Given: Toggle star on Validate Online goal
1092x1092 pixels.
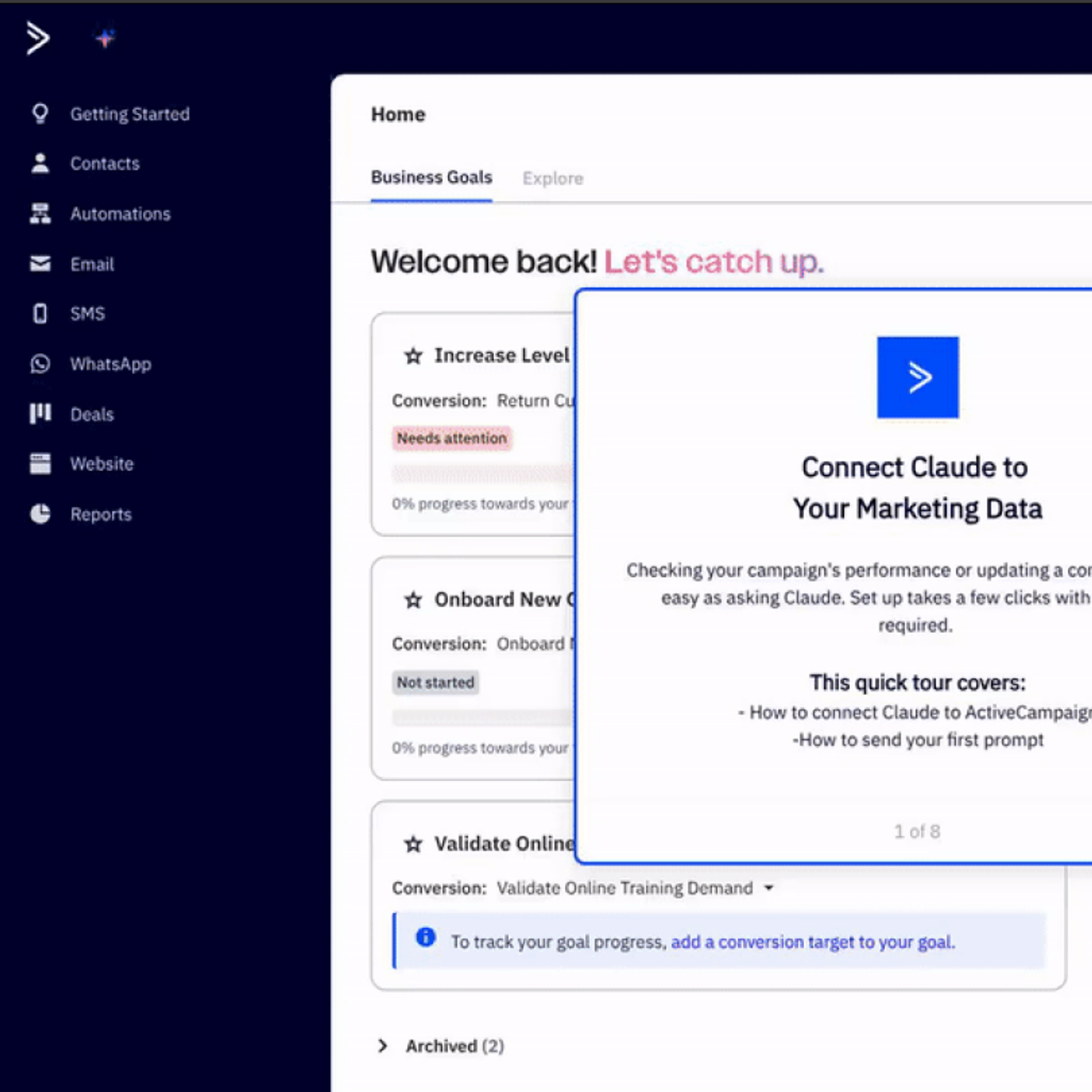Looking at the screenshot, I should [x=413, y=844].
